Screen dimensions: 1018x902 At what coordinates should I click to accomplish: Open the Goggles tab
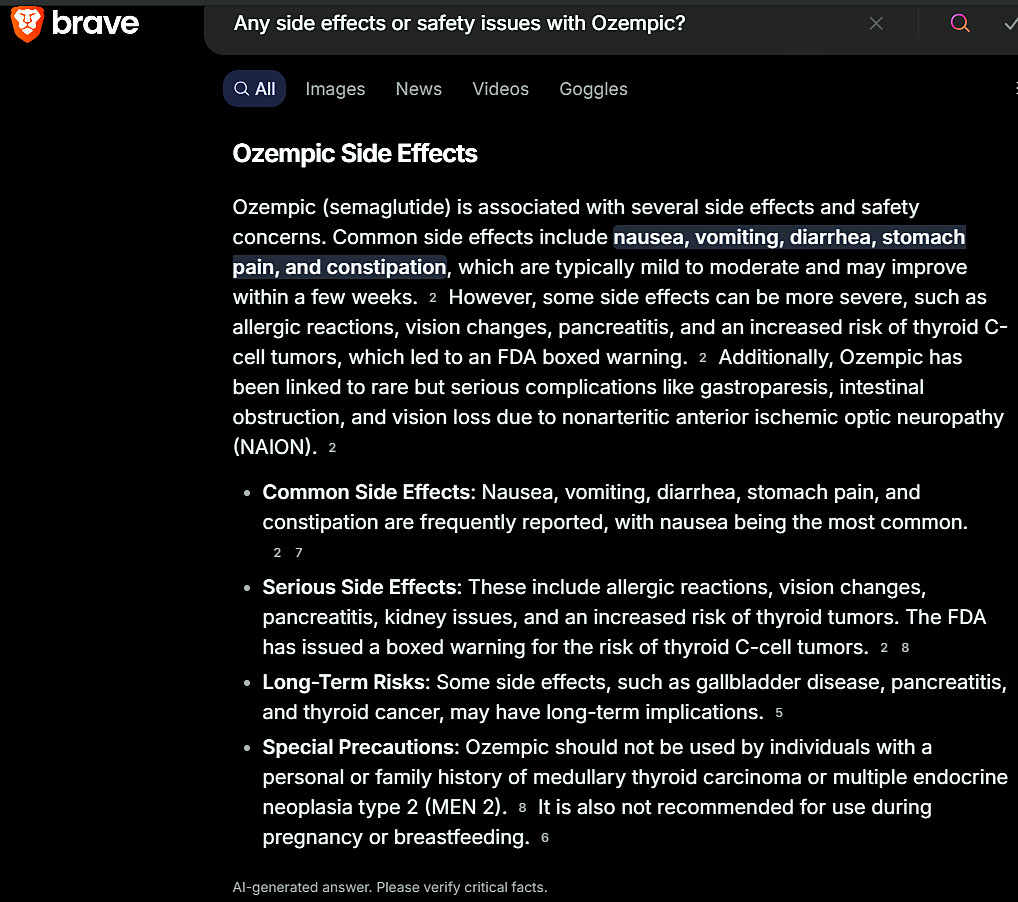click(593, 89)
